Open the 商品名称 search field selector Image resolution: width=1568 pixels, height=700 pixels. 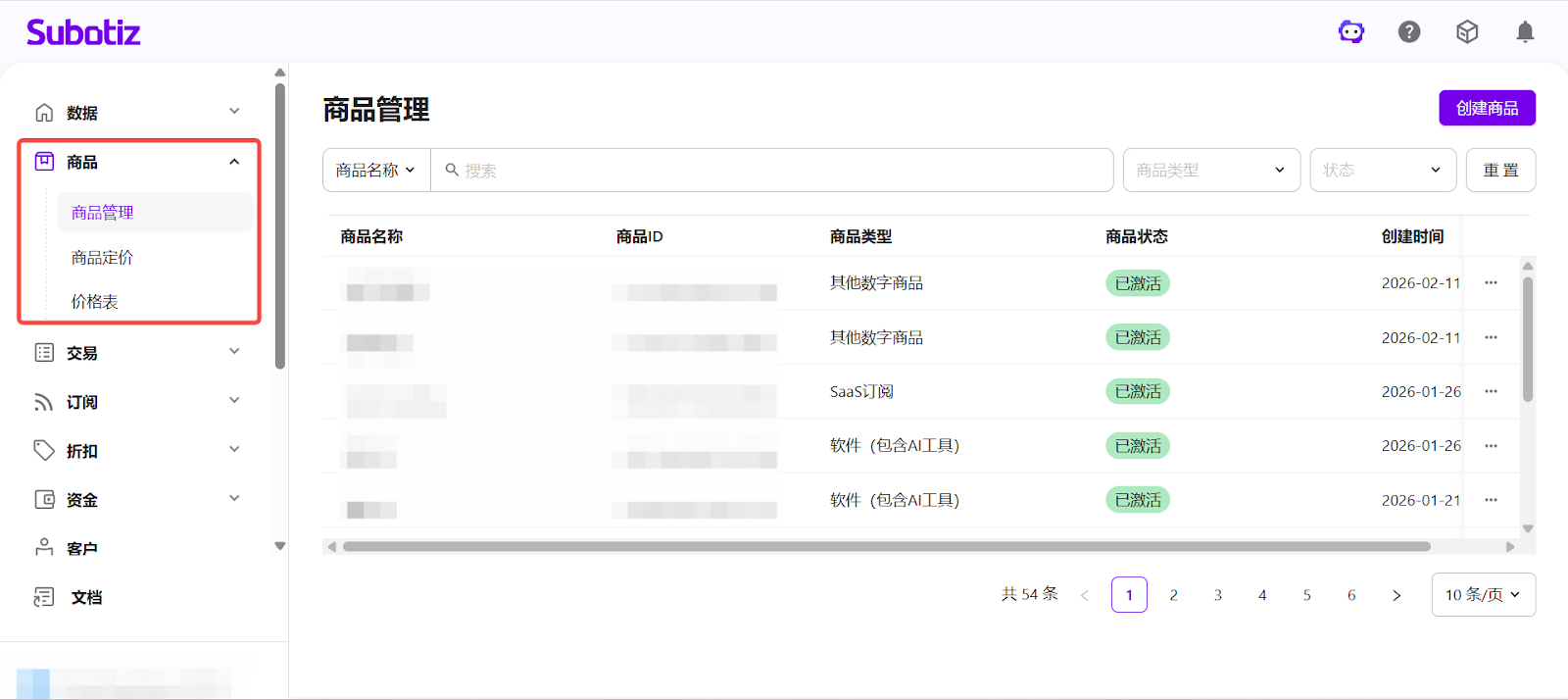376,171
